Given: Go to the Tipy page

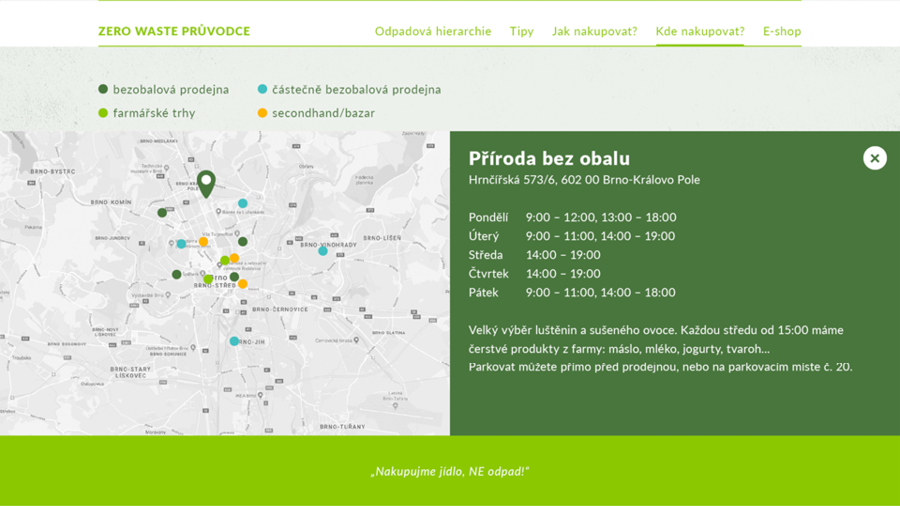Looking at the screenshot, I should (521, 31).
